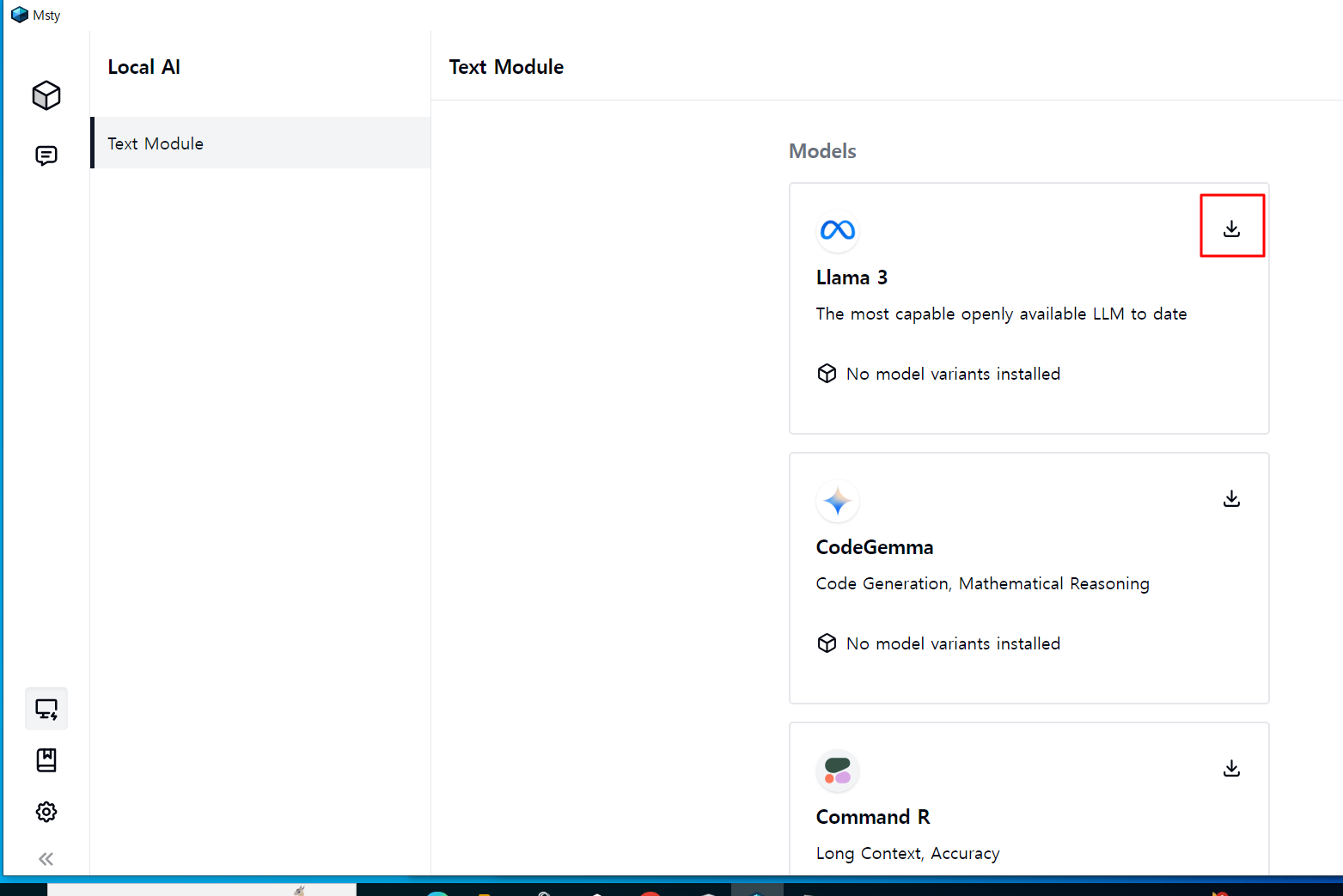Click the Meta logo on Llama 3 card
Image resolution: width=1343 pixels, height=896 pixels.
tap(838, 230)
